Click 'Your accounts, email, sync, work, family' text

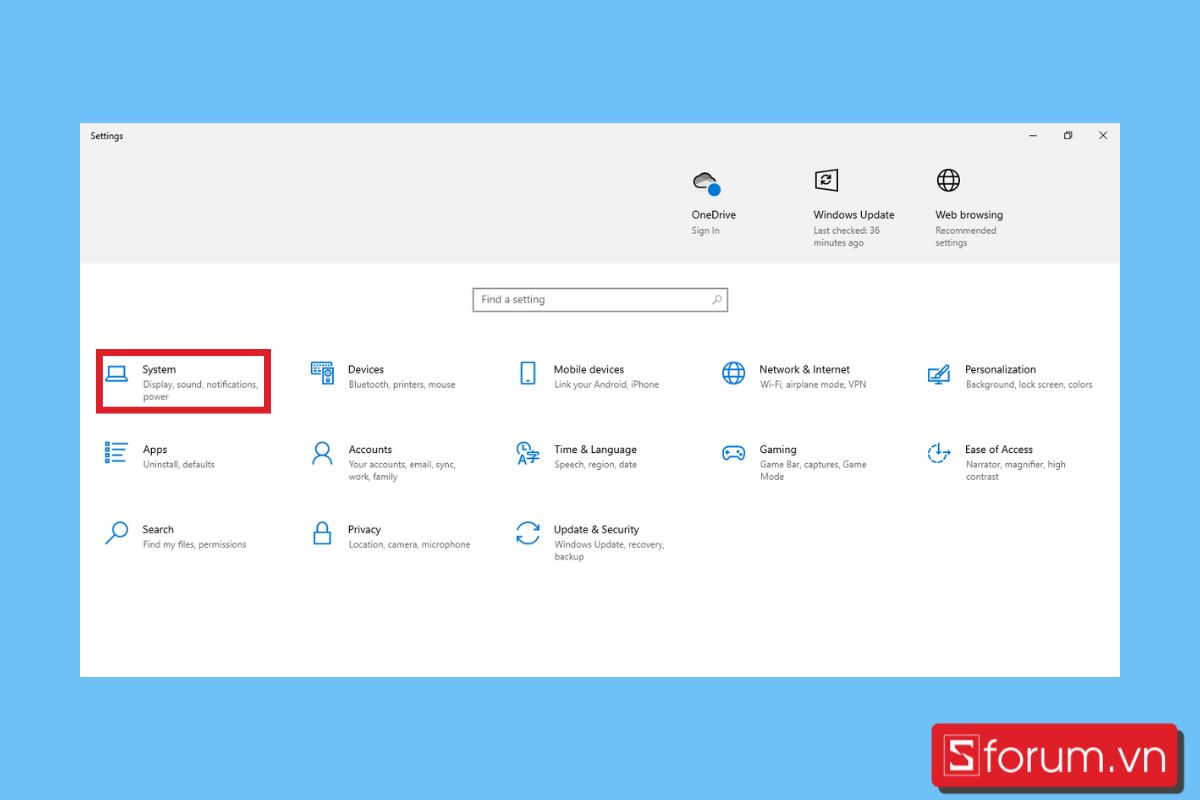point(402,471)
